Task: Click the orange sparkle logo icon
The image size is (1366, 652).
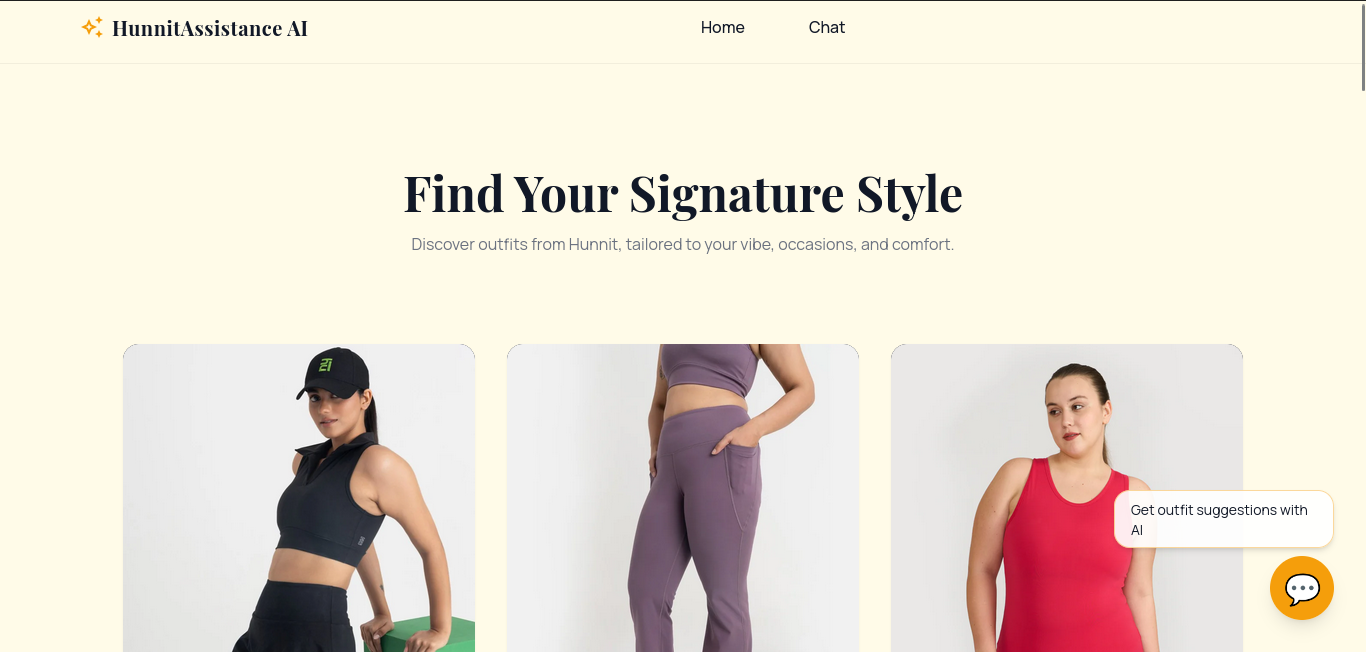Action: click(x=92, y=28)
